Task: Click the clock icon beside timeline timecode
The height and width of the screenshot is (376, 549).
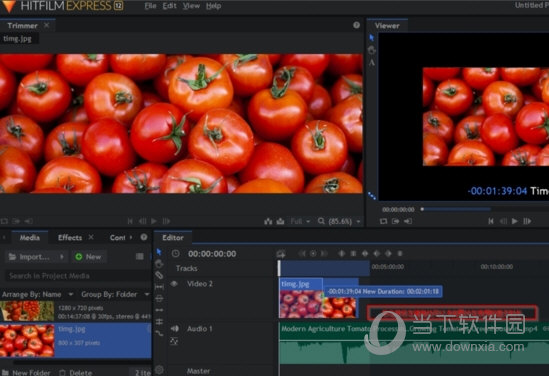Action: 175,253
